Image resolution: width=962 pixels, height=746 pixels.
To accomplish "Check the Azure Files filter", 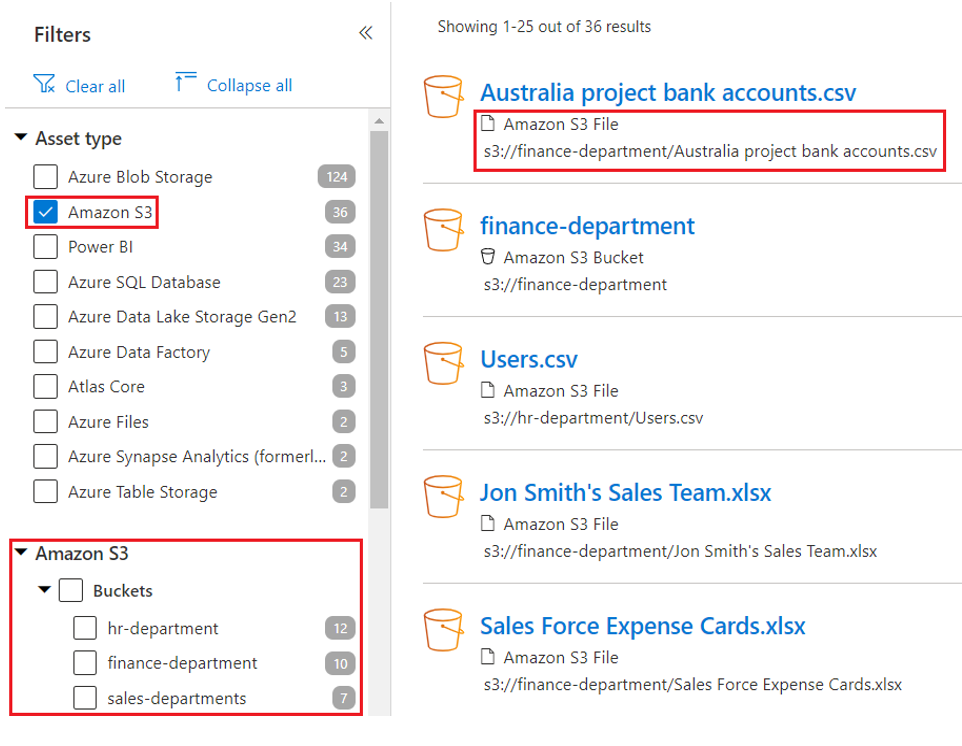I will (x=45, y=421).
